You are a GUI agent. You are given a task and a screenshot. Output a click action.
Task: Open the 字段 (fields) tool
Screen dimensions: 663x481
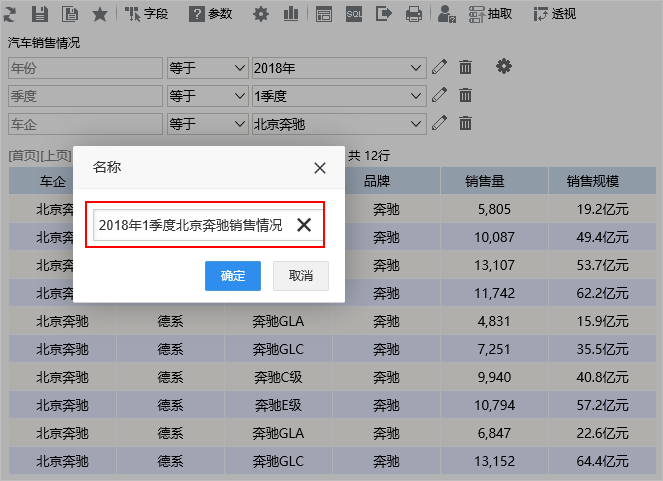click(x=147, y=14)
